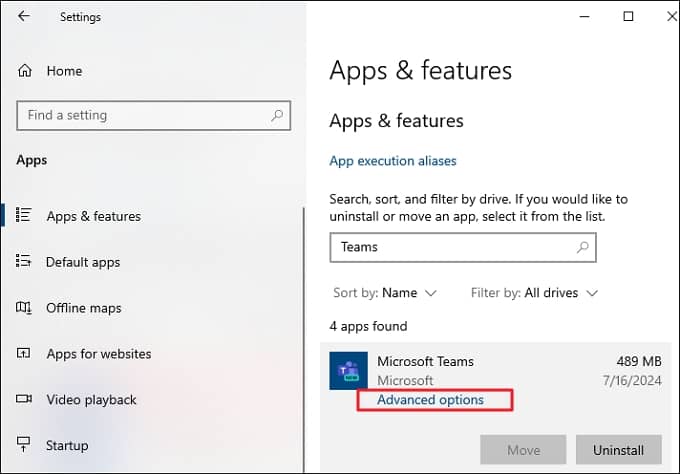Open the Startup apps section
Viewport: 680px width, 474px height.
point(67,446)
